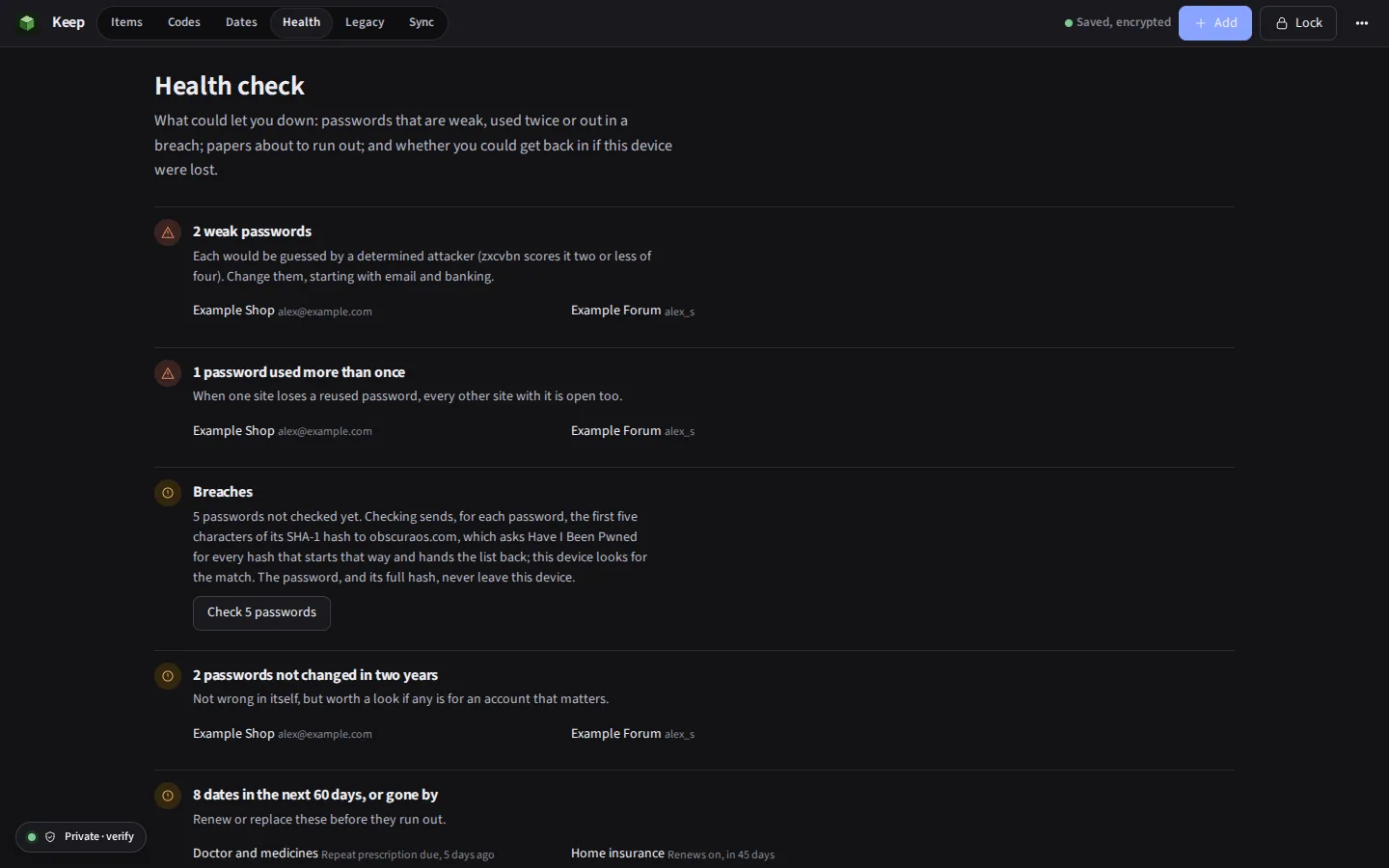The image size is (1389, 868).
Task: Select the Health tab
Action: pos(301,22)
